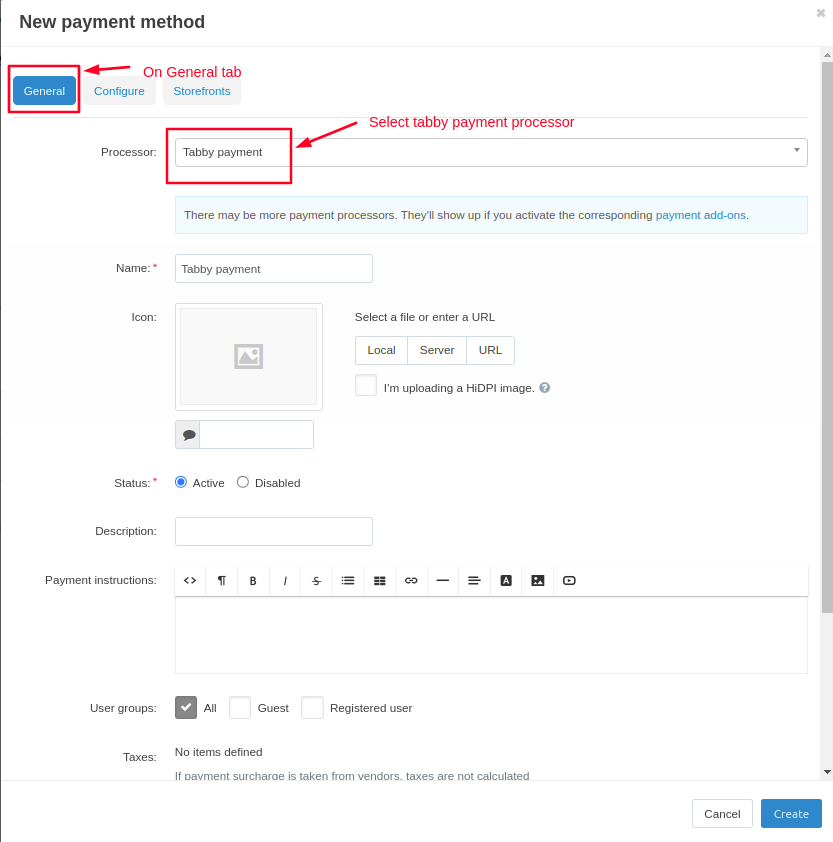Image resolution: width=833 pixels, height=842 pixels.
Task: Toggle HTML source code view in editor
Action: tap(190, 580)
